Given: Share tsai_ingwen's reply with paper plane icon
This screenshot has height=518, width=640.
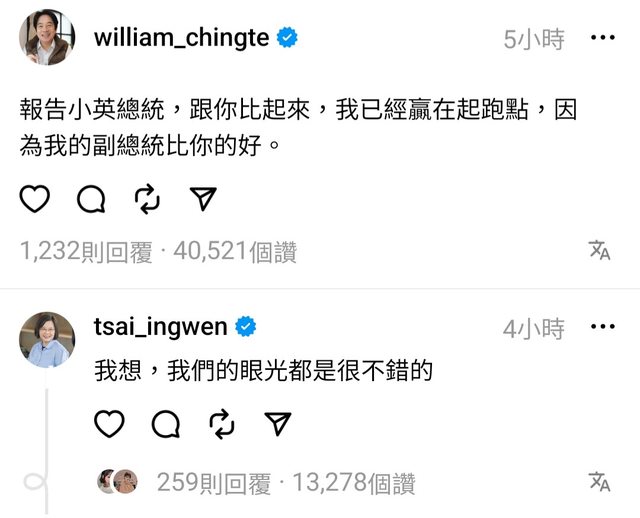Looking at the screenshot, I should pos(278,424).
